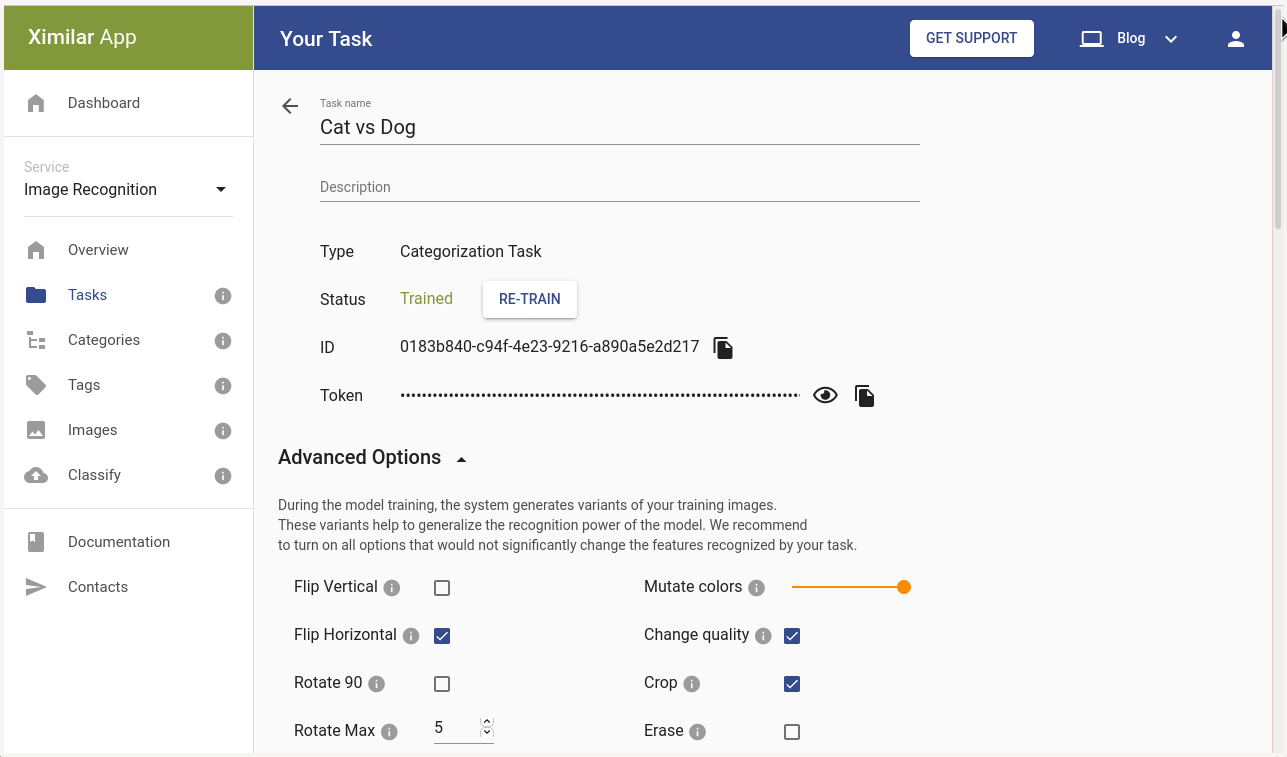Click the info icon next to Tasks
Image resolution: width=1287 pixels, height=757 pixels.
[223, 296]
